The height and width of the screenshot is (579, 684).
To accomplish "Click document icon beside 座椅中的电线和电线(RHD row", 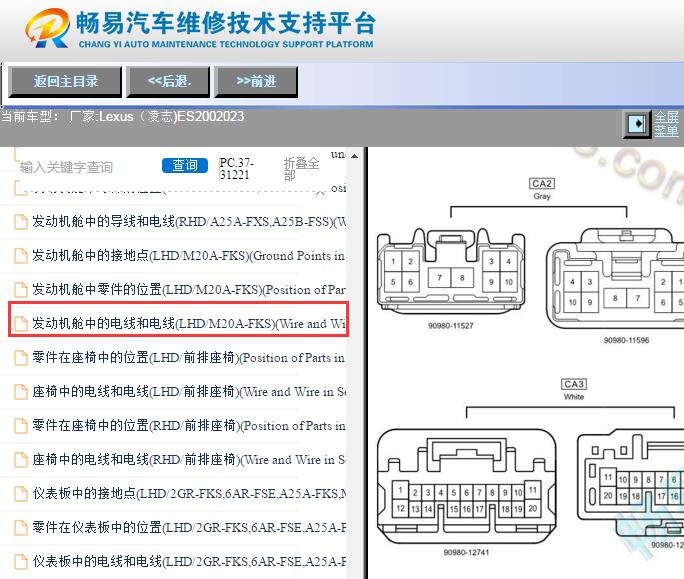I will [x=21, y=460].
